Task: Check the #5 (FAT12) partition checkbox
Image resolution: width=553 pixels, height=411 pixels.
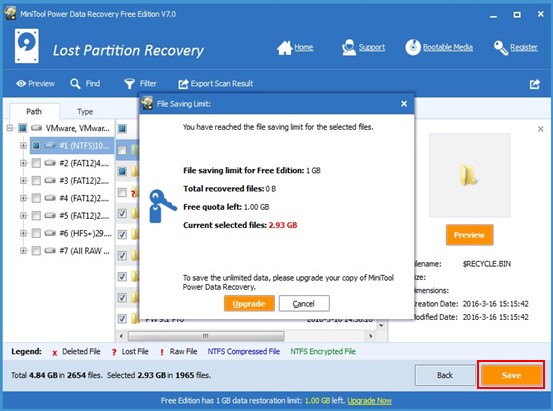Action: [x=36, y=216]
